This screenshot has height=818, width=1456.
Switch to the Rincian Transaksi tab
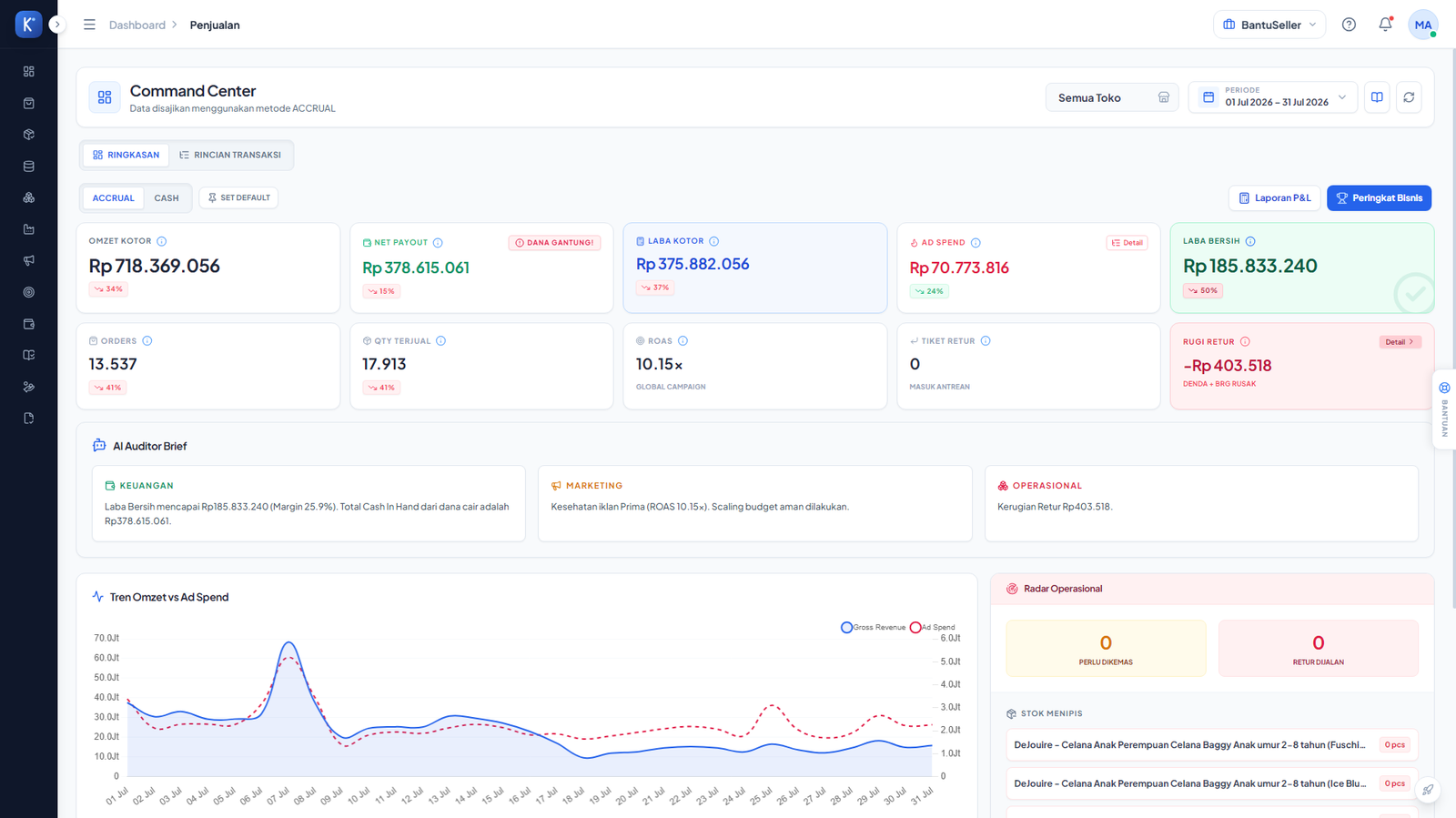230,155
